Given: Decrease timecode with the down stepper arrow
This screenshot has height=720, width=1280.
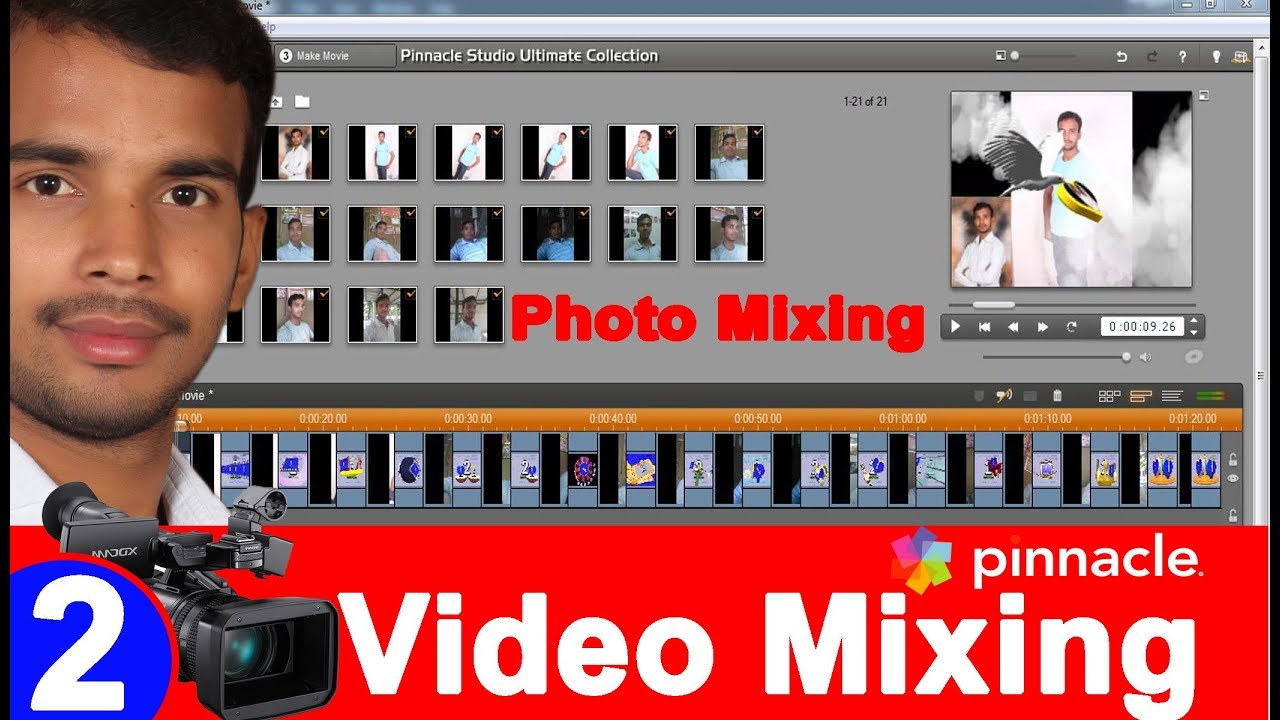Looking at the screenshot, I should point(1192,332).
